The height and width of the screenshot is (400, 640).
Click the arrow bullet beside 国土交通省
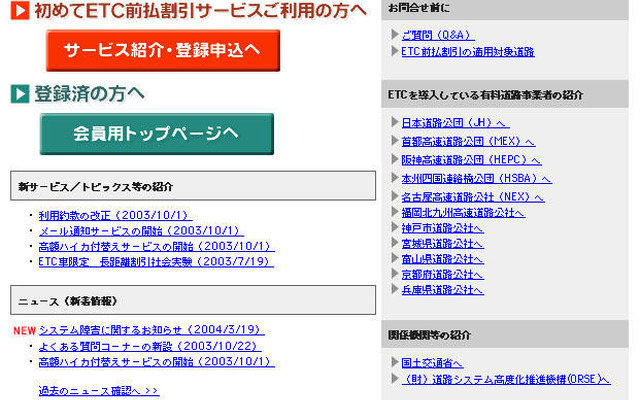pyautogui.click(x=394, y=362)
